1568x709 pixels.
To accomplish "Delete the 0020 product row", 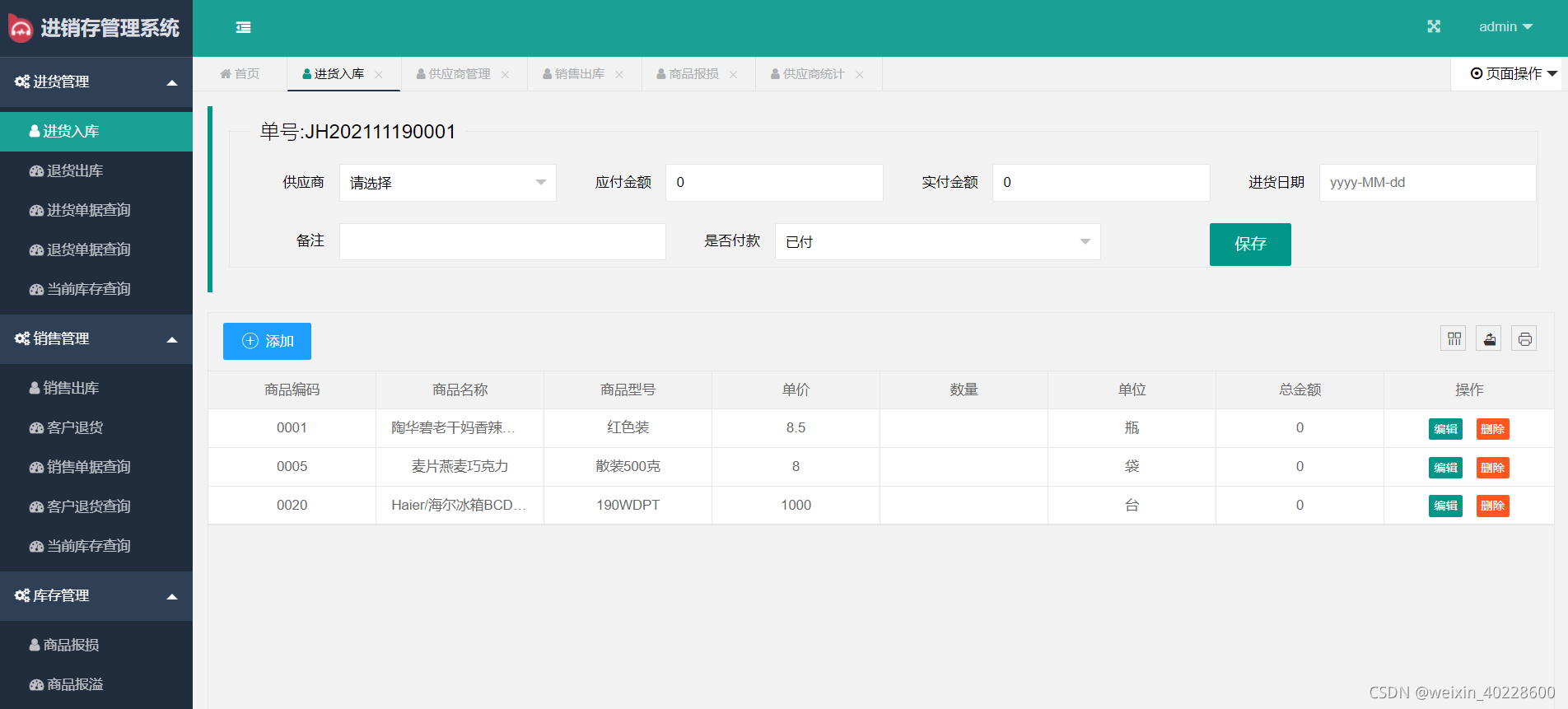I will click(1492, 506).
